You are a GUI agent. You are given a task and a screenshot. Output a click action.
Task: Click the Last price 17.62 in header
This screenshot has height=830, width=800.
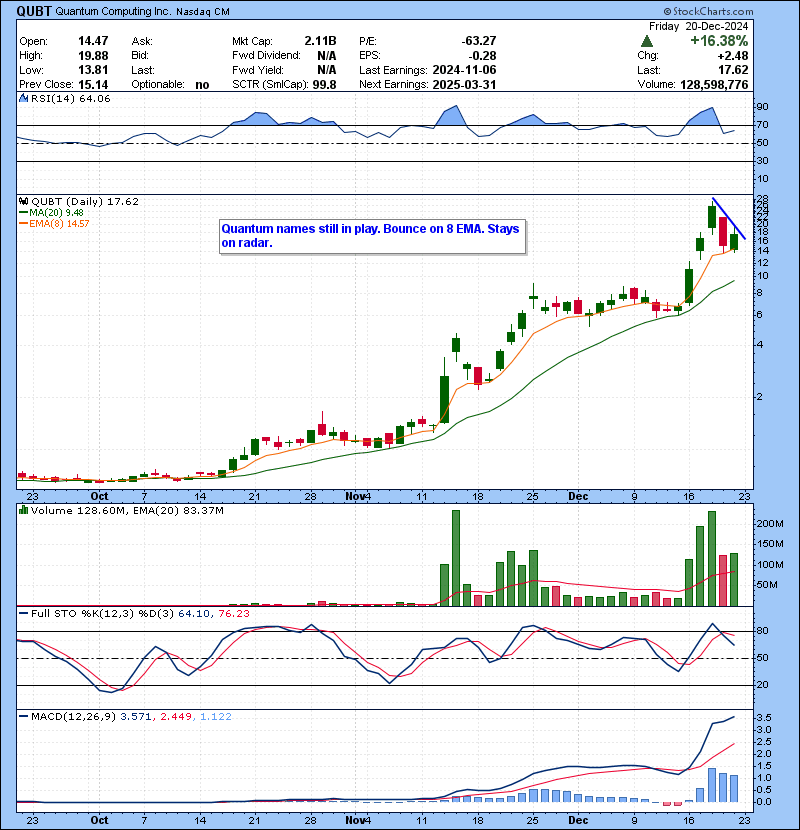pos(733,70)
